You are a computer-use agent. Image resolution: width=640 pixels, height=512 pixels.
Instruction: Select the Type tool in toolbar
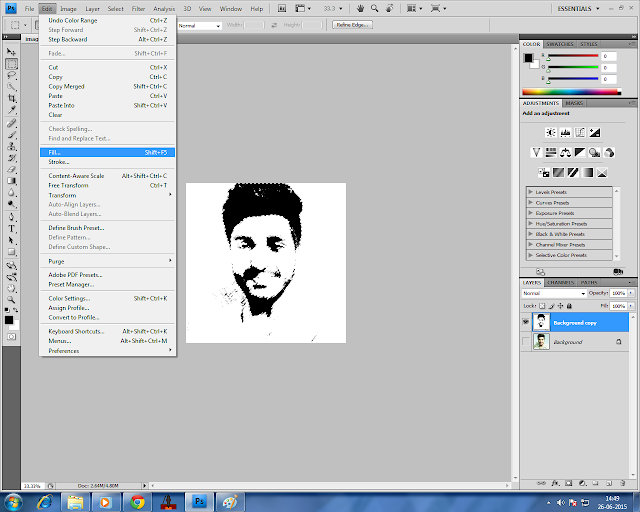point(11,228)
